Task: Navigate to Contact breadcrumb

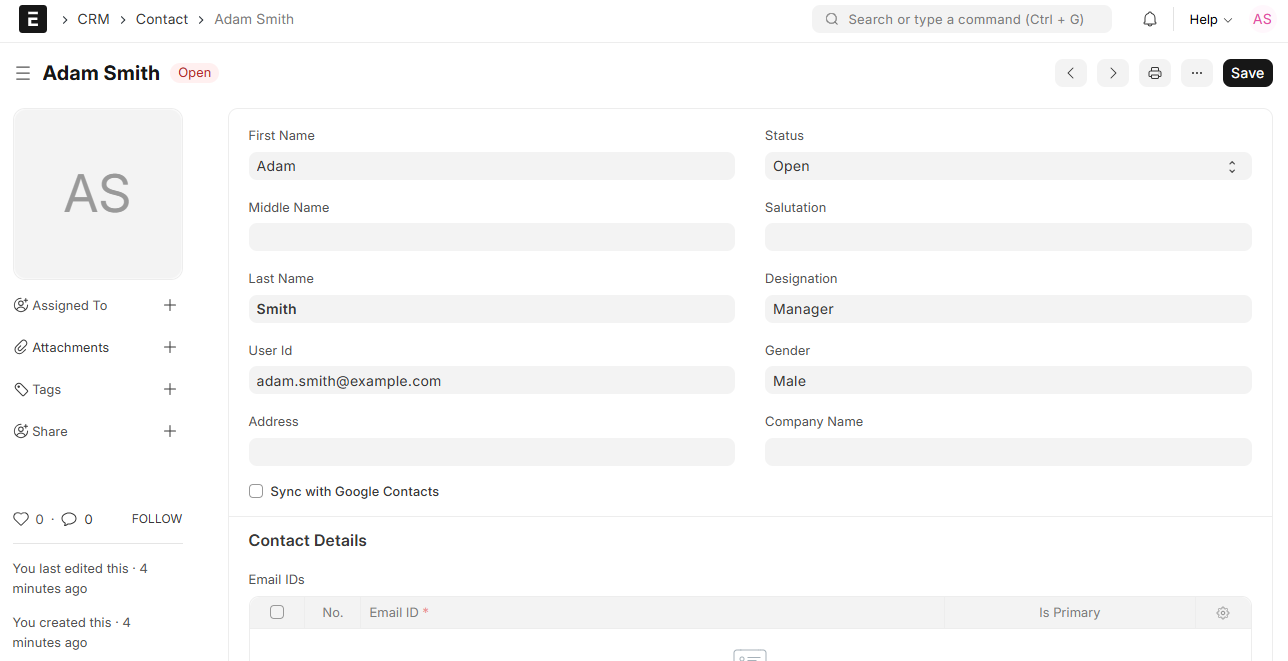Action: [x=162, y=19]
